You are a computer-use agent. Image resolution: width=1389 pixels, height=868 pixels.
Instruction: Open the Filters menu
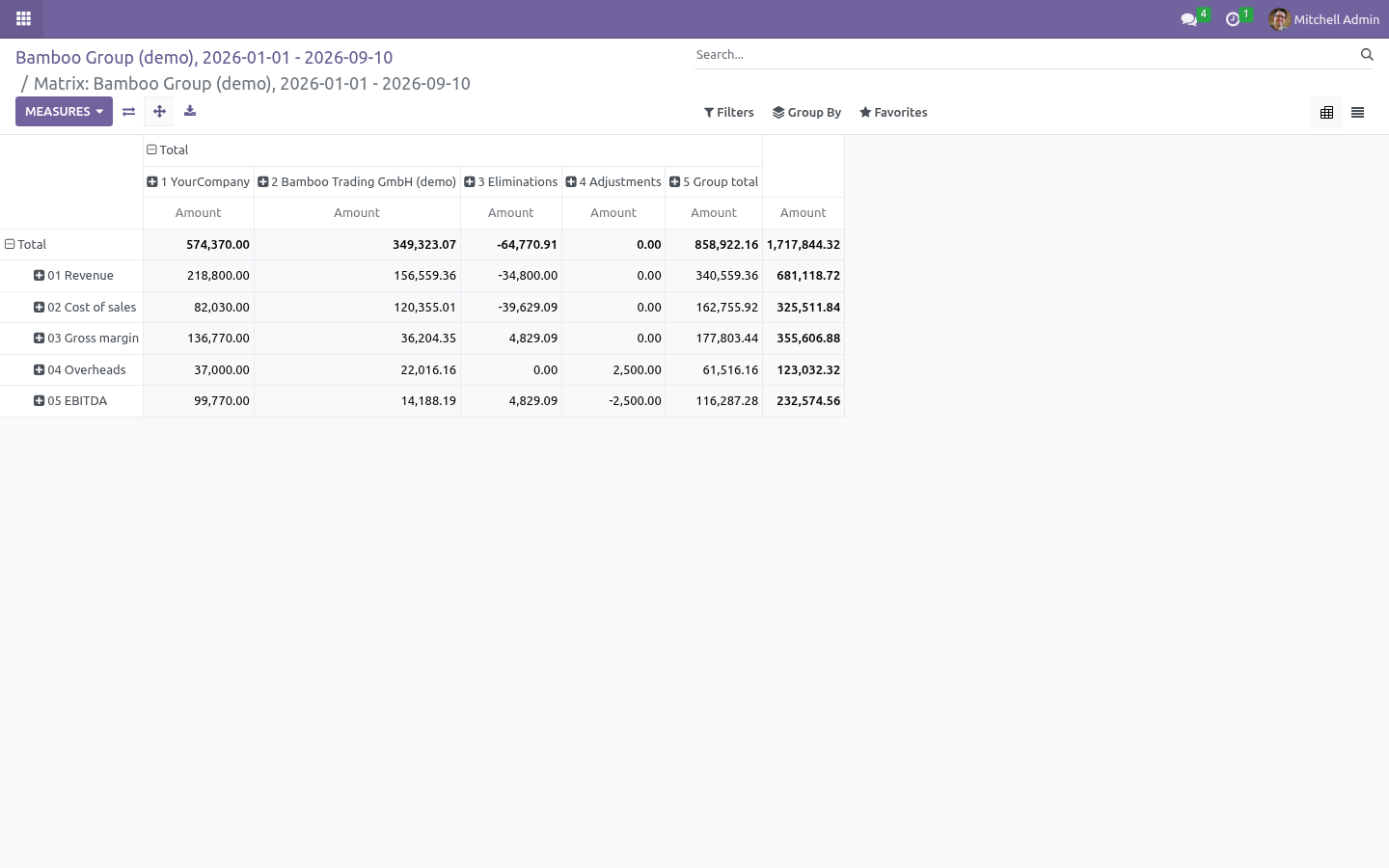[729, 113]
